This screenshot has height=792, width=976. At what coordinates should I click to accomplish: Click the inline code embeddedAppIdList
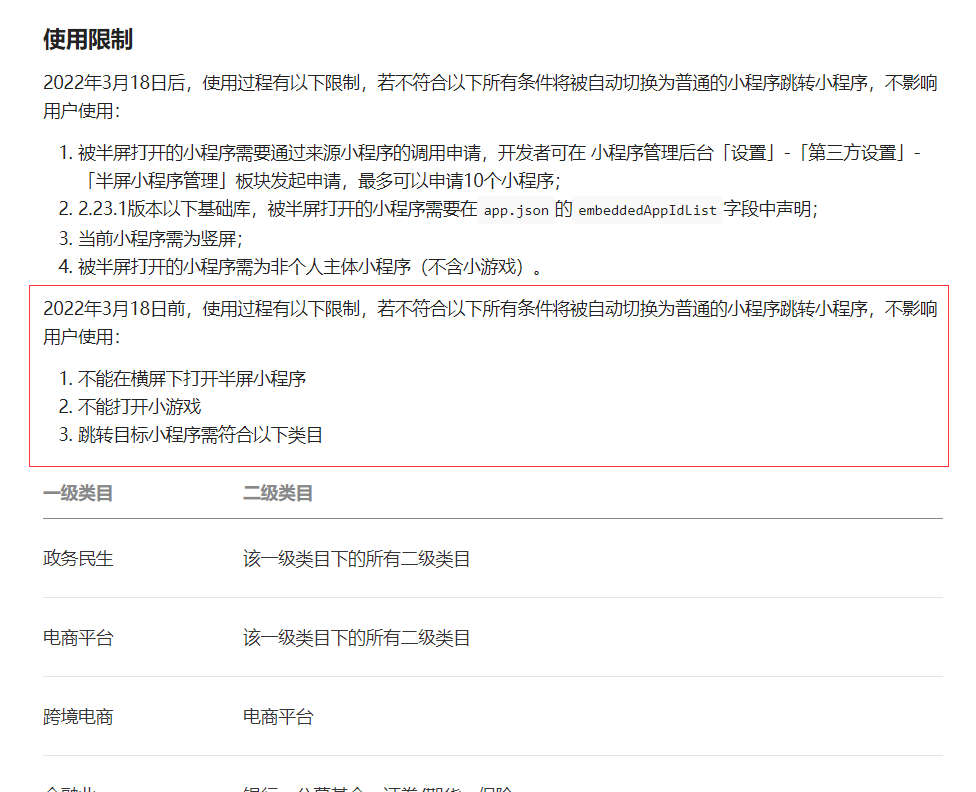point(647,210)
